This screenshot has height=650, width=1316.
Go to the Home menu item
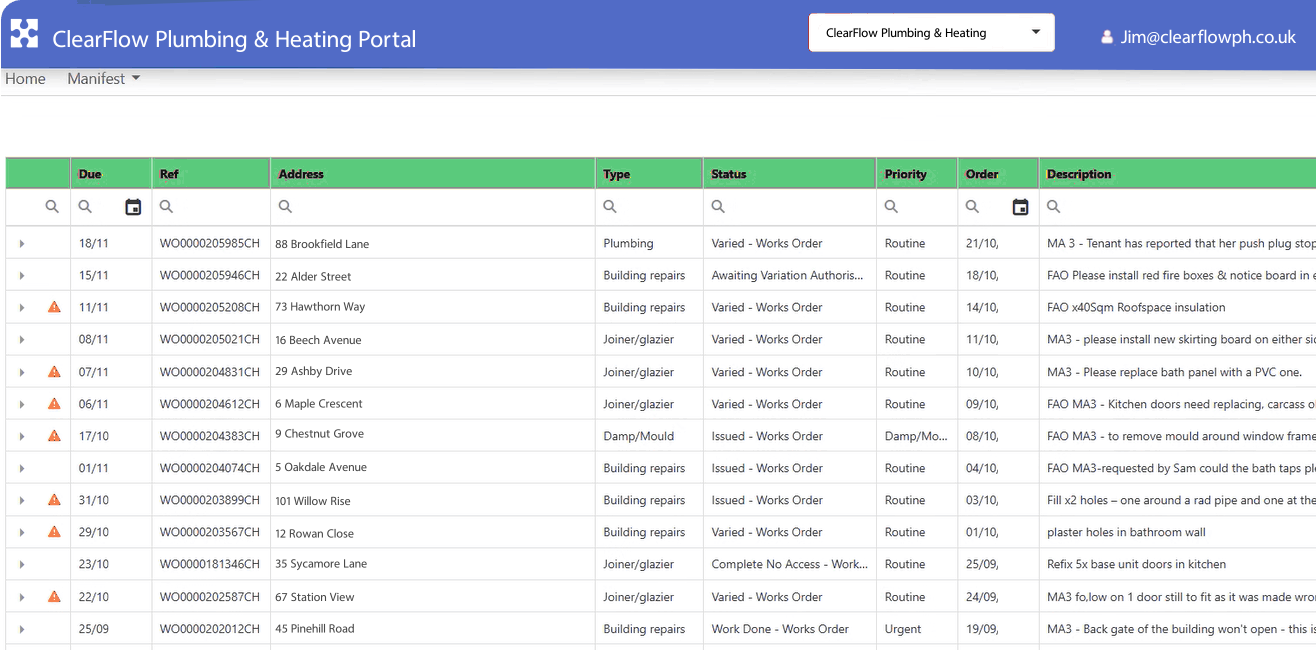click(x=25, y=79)
